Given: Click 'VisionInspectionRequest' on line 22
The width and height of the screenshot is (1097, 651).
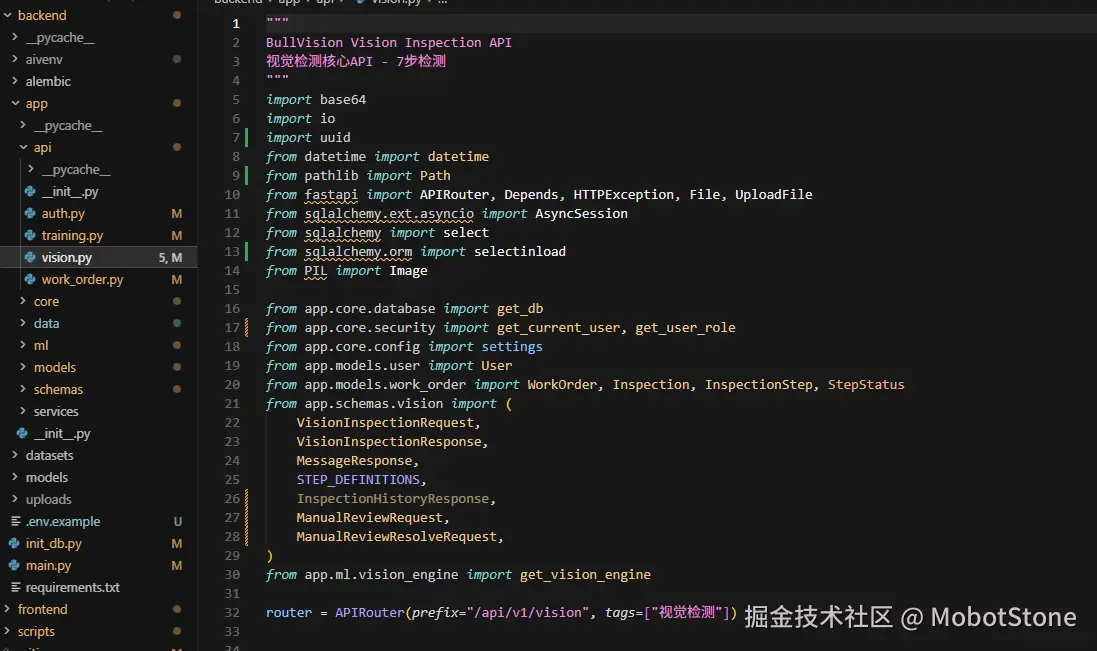Looking at the screenshot, I should [x=385, y=422].
